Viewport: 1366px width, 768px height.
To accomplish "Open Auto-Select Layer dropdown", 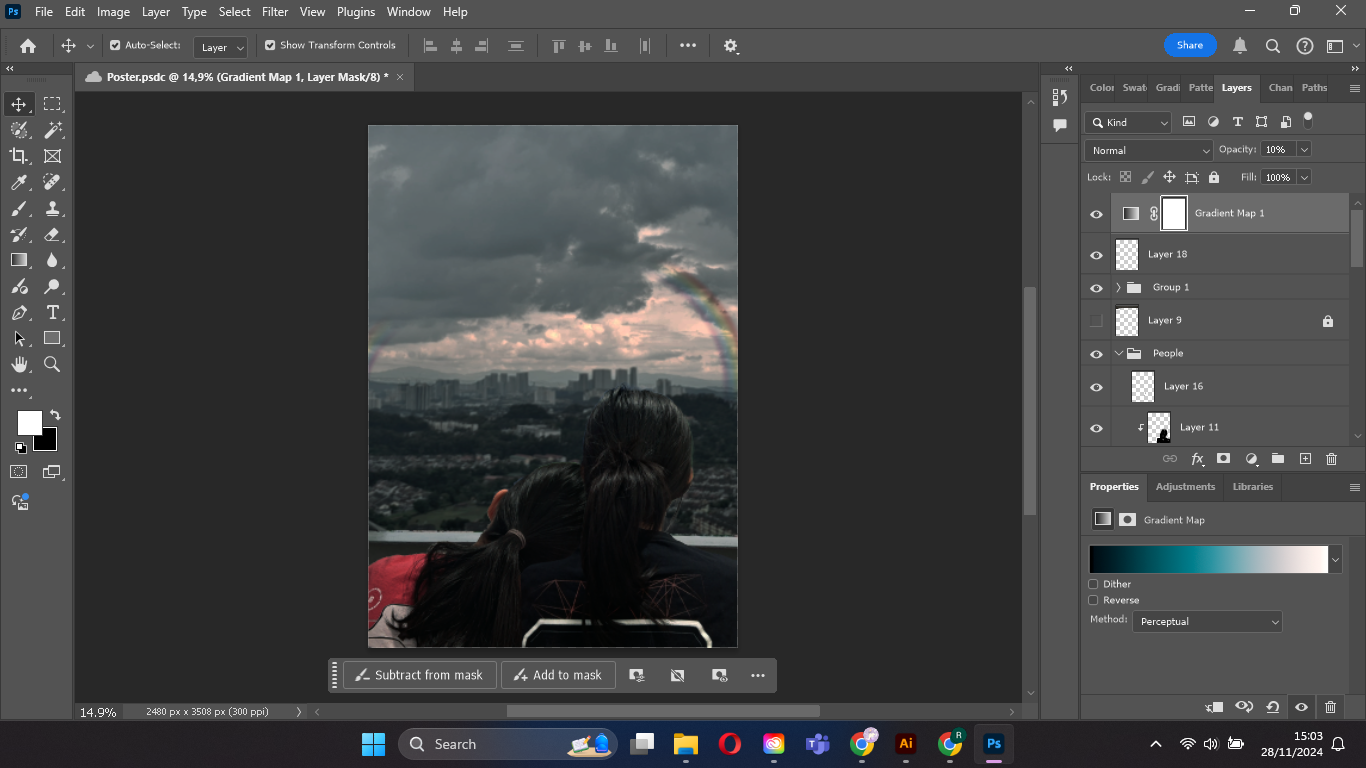I will tap(221, 47).
